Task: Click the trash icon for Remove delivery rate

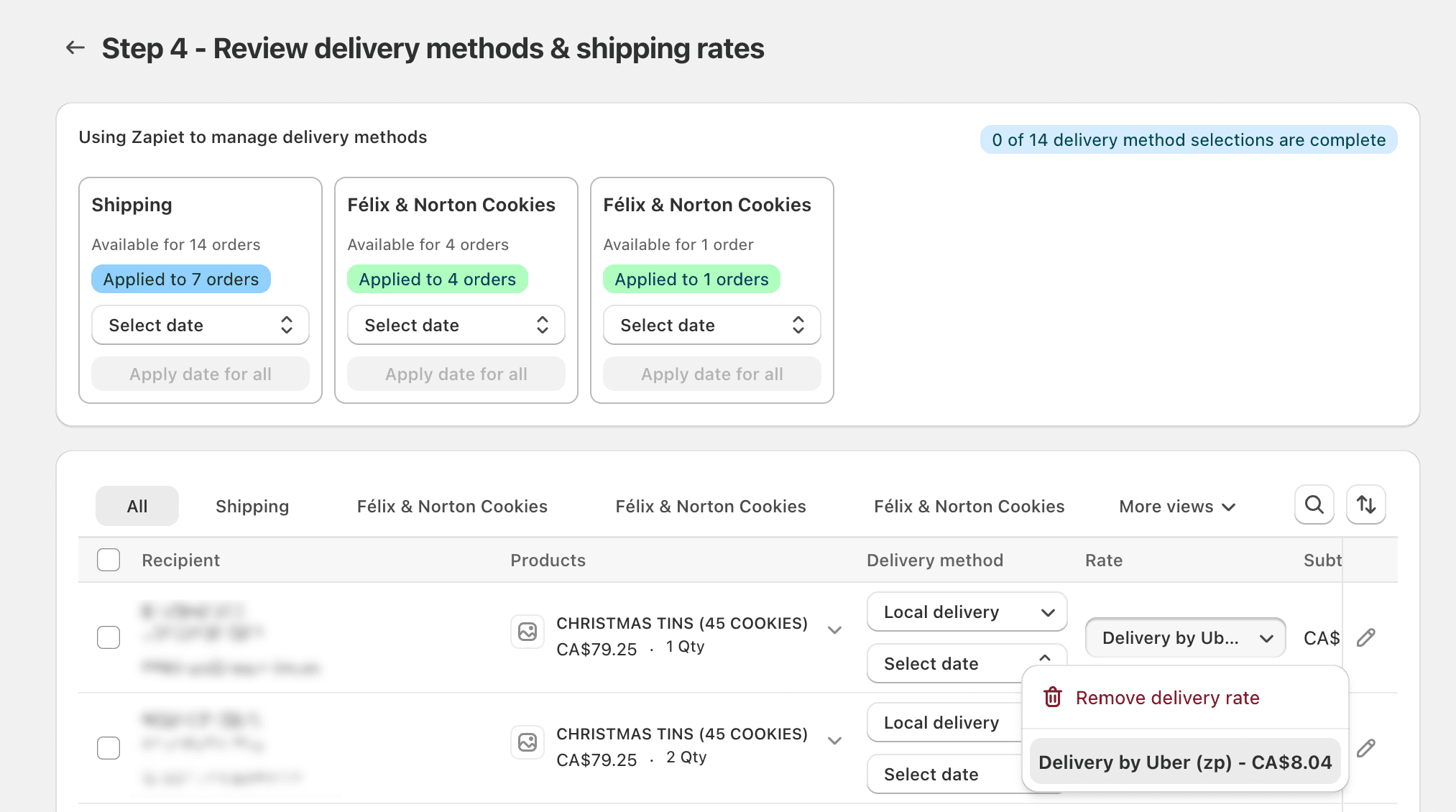Action: click(x=1053, y=697)
